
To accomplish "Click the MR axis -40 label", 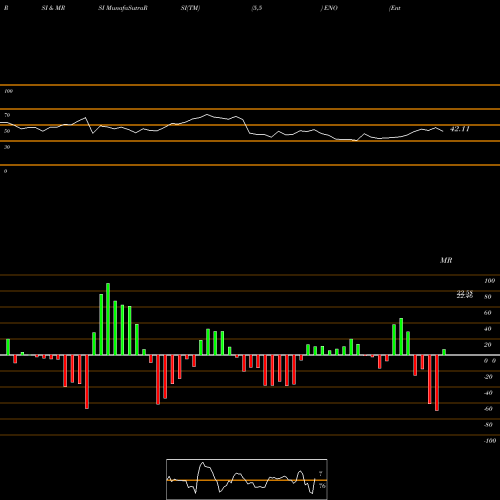I will click(x=488, y=393).
